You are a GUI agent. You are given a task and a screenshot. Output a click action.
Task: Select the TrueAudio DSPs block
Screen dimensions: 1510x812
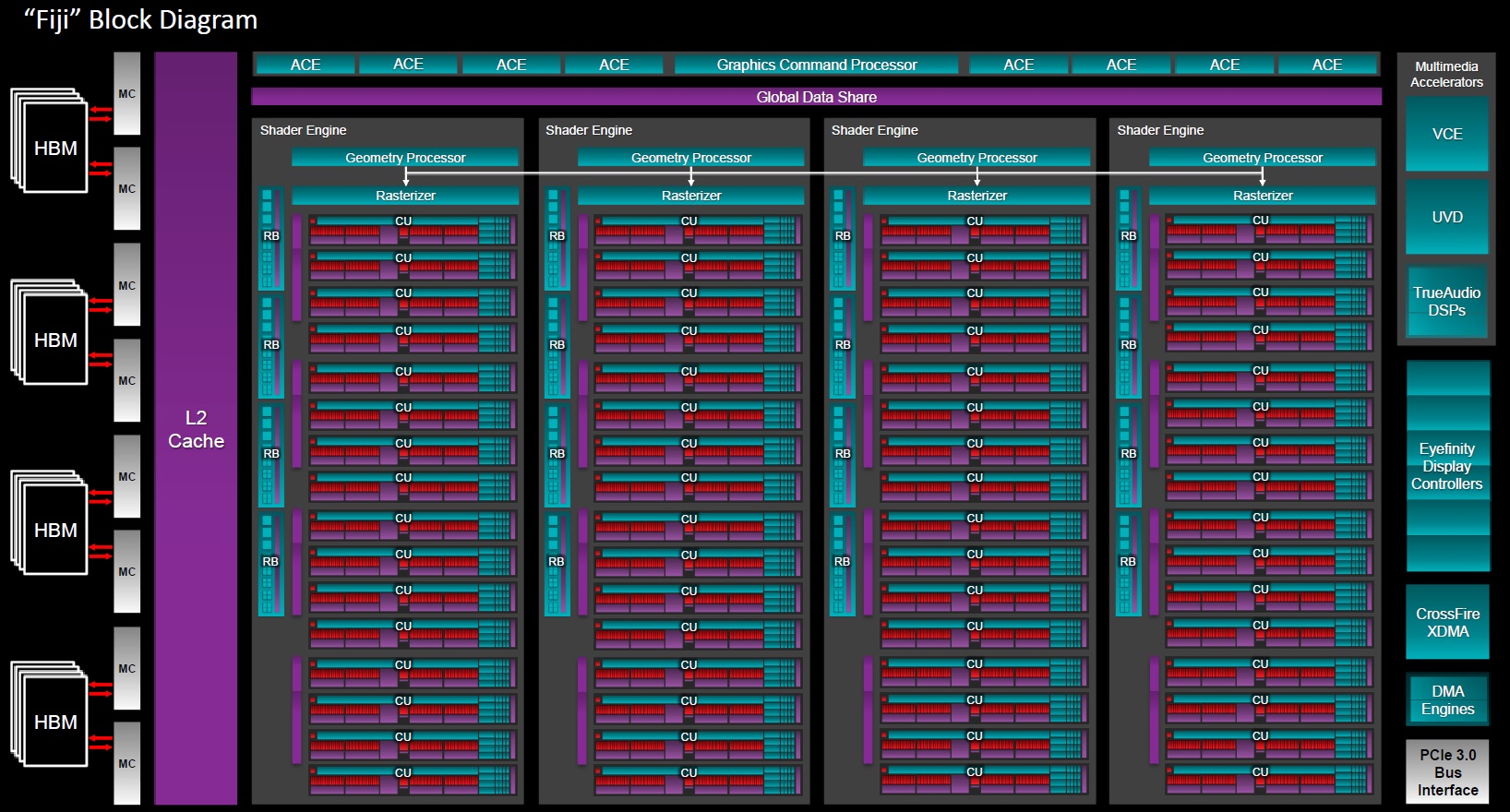coord(1446,302)
